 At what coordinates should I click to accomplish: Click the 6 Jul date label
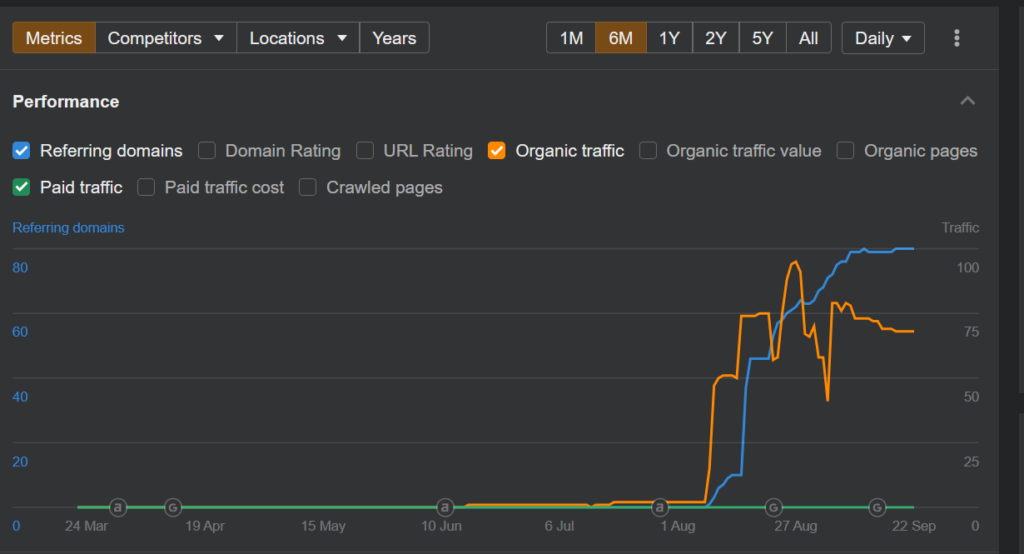point(559,526)
